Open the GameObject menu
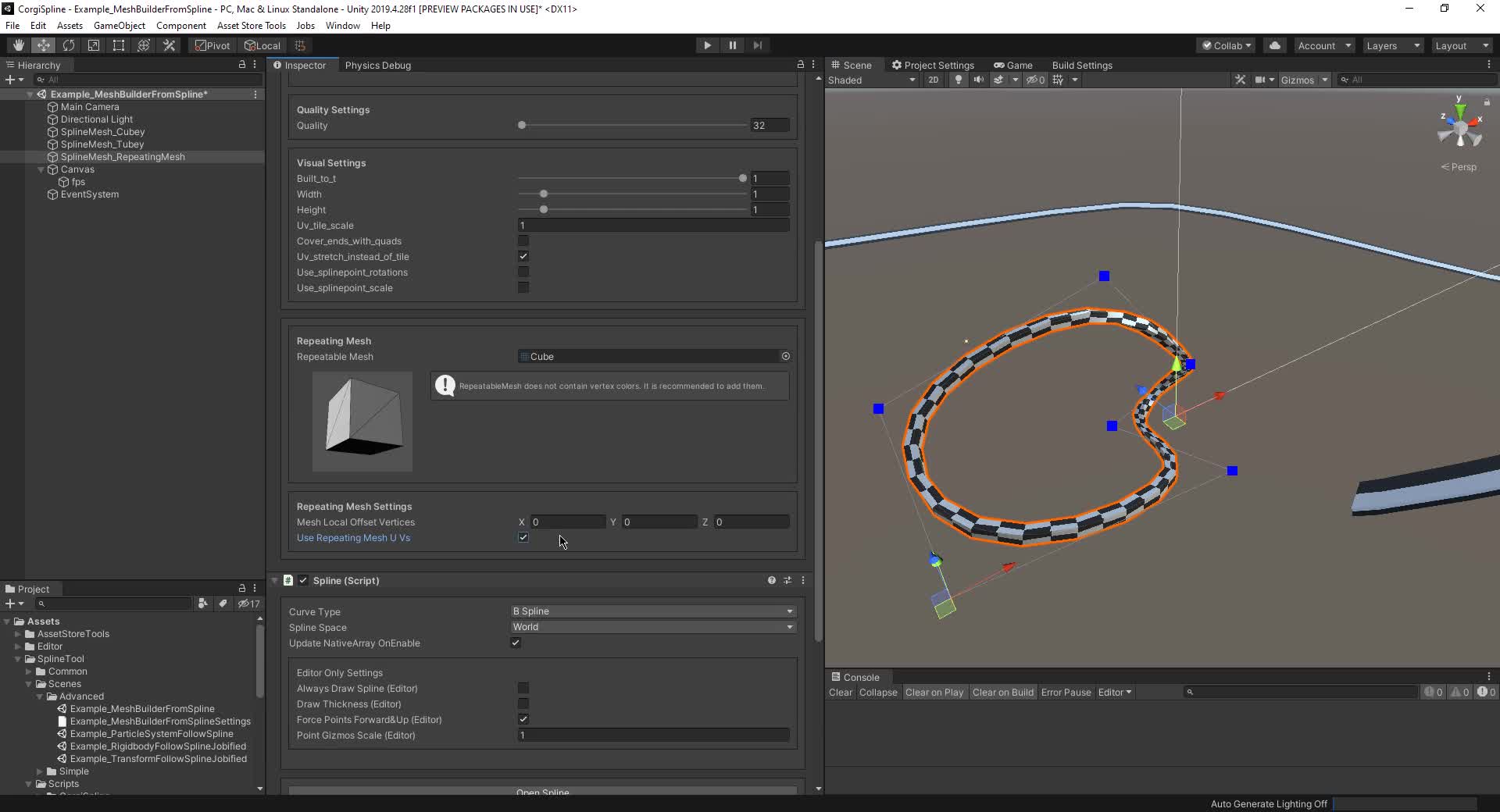The height and width of the screenshot is (812, 1500). [119, 26]
